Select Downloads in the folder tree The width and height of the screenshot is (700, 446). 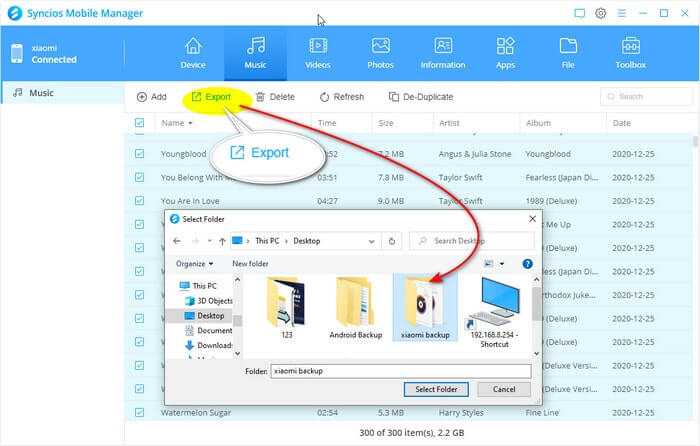tap(208, 345)
